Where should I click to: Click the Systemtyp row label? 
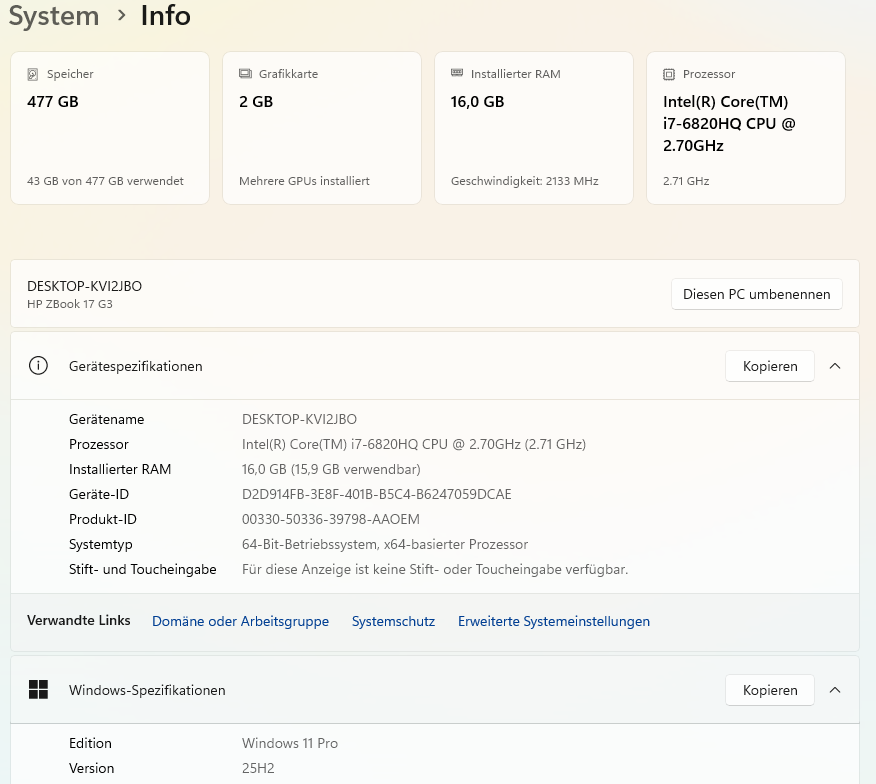101,544
